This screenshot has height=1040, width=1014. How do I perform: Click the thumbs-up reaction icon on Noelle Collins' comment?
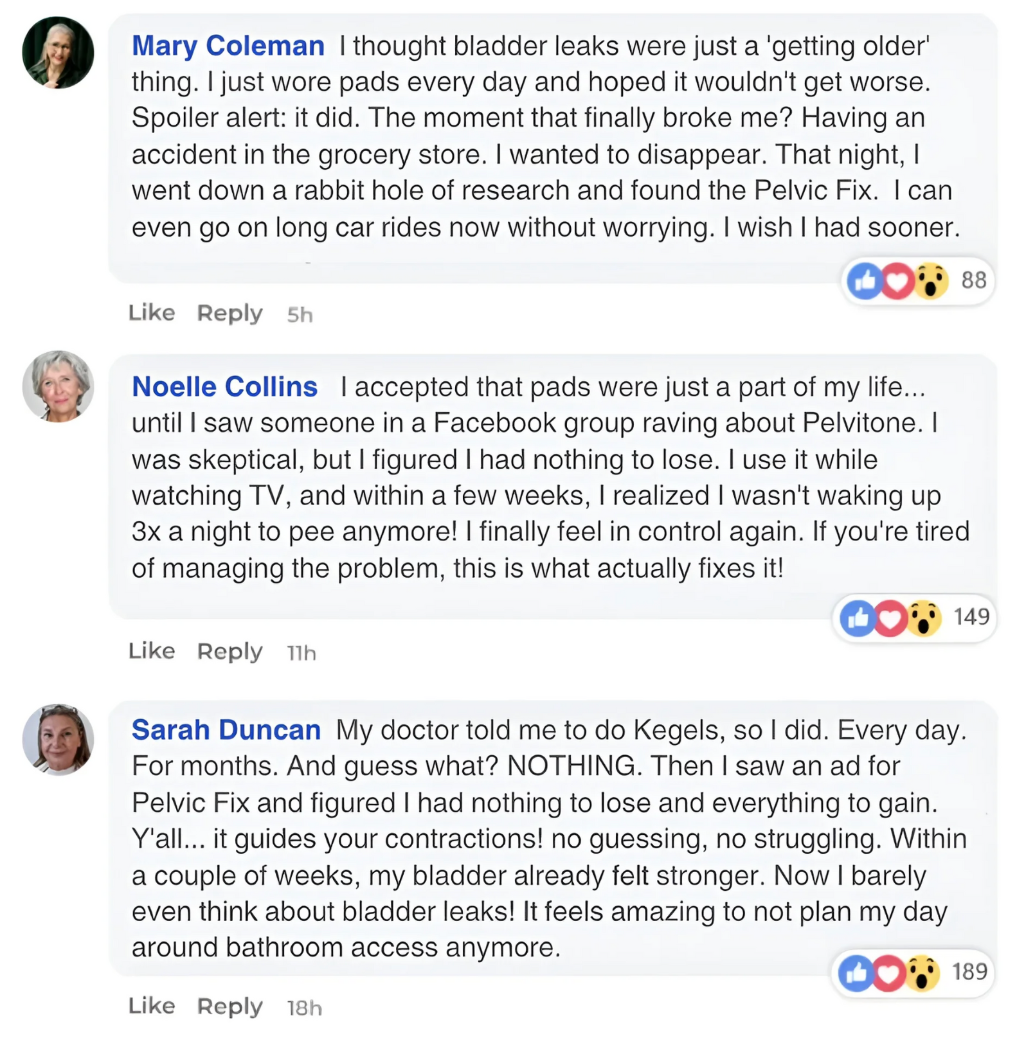pyautogui.click(x=857, y=618)
